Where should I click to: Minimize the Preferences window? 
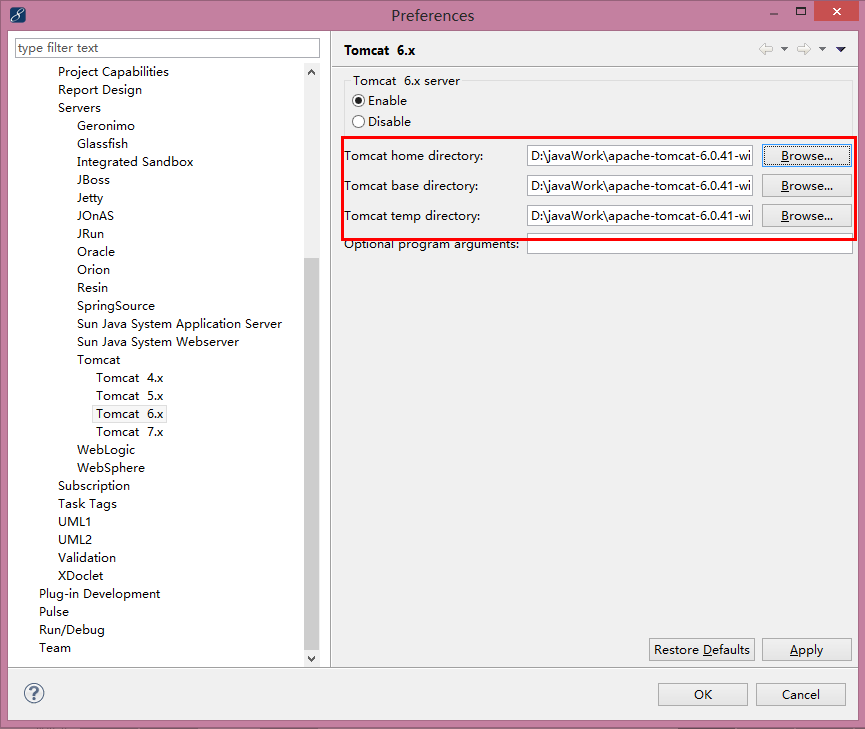click(774, 12)
